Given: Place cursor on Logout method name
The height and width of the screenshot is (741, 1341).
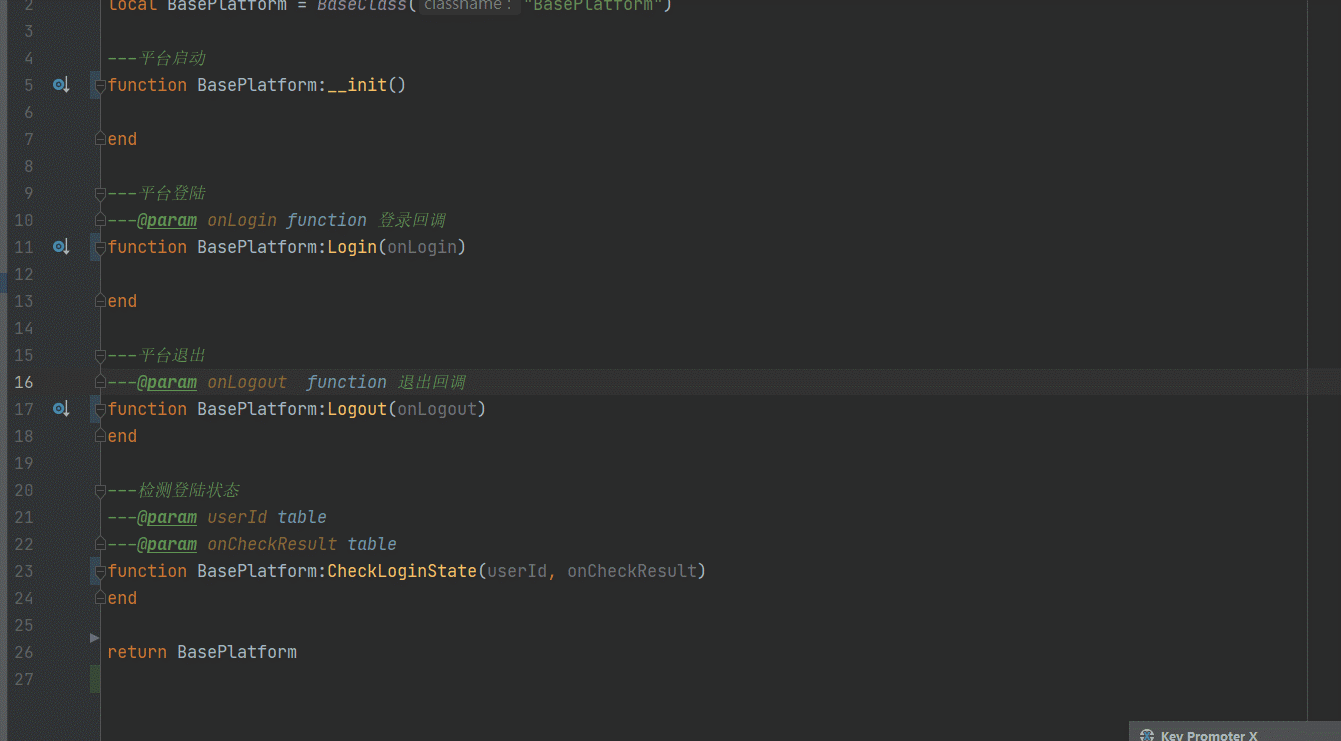Looking at the screenshot, I should (x=357, y=409).
